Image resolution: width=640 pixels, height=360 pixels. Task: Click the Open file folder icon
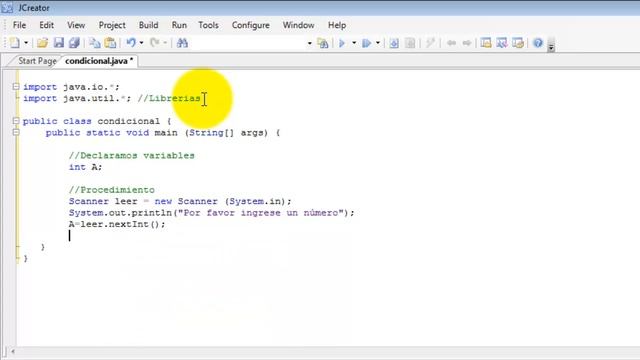pyautogui.click(x=42, y=42)
